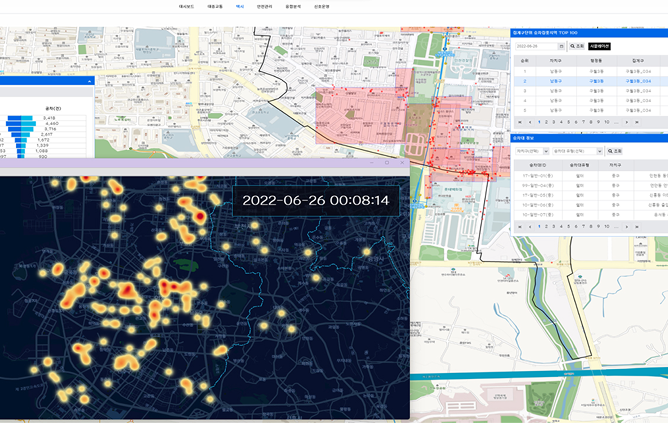Click the search button in the taxi stand panel
This screenshot has width=668, height=423.
coord(614,151)
